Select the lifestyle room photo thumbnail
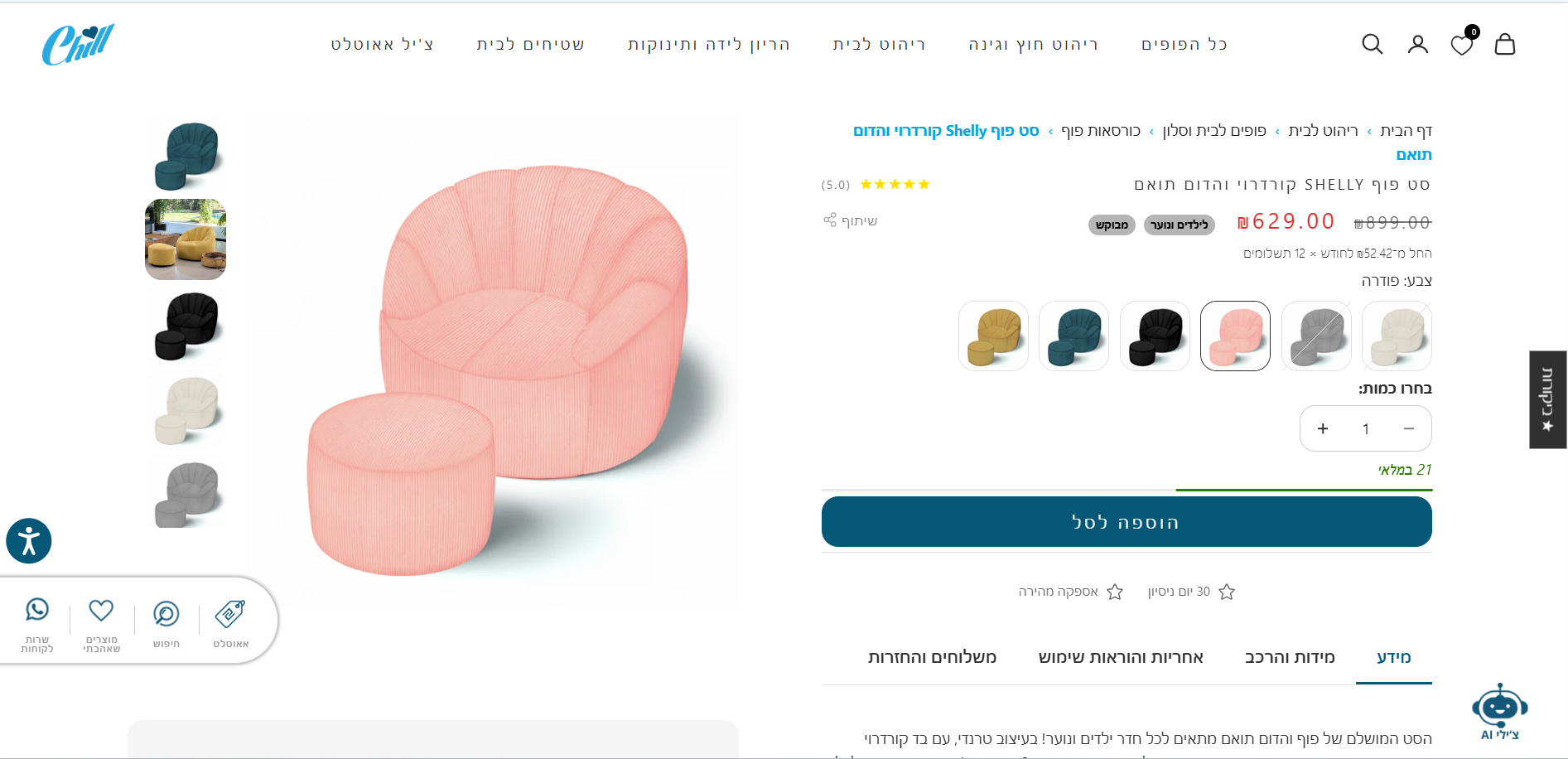Screen dimensions: 1568x759 pyautogui.click(x=186, y=239)
